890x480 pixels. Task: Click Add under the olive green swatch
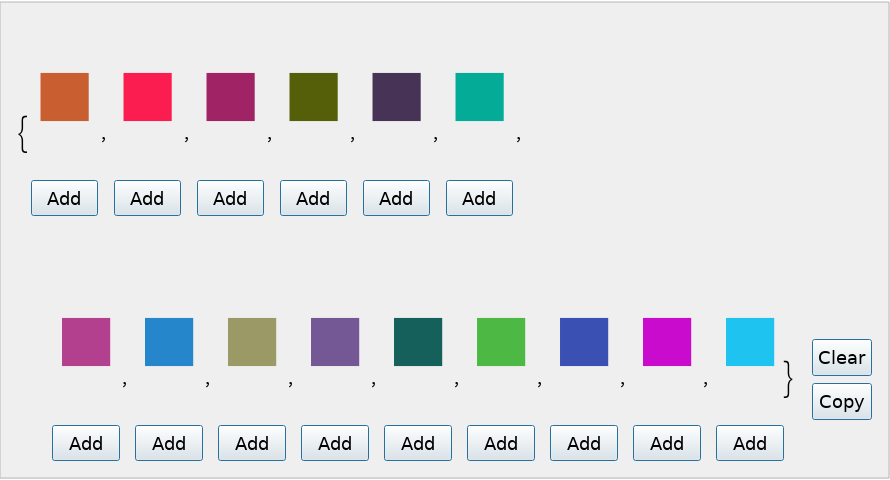coord(313,198)
